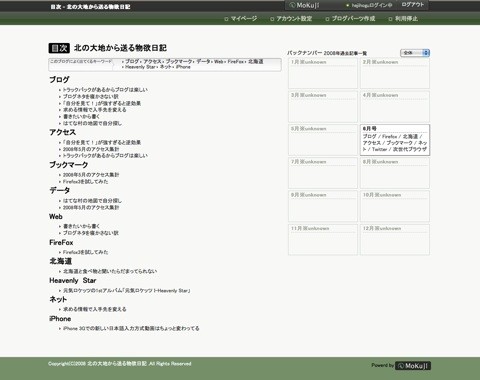Click the Heavenly Star keyword in the keyword box
The image size is (480, 380).
pyautogui.click(x=140, y=67)
